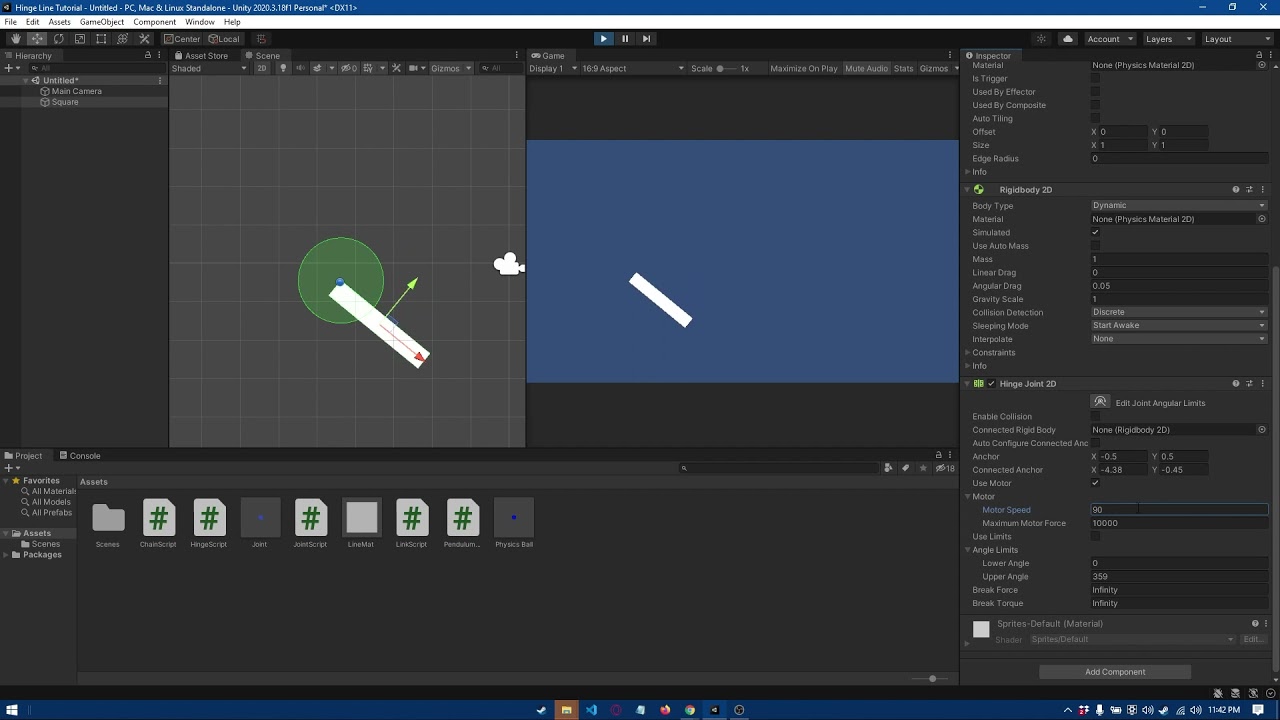Image resolution: width=1280 pixels, height=720 pixels.
Task: Select the ChainScript asset
Action: tap(158, 524)
